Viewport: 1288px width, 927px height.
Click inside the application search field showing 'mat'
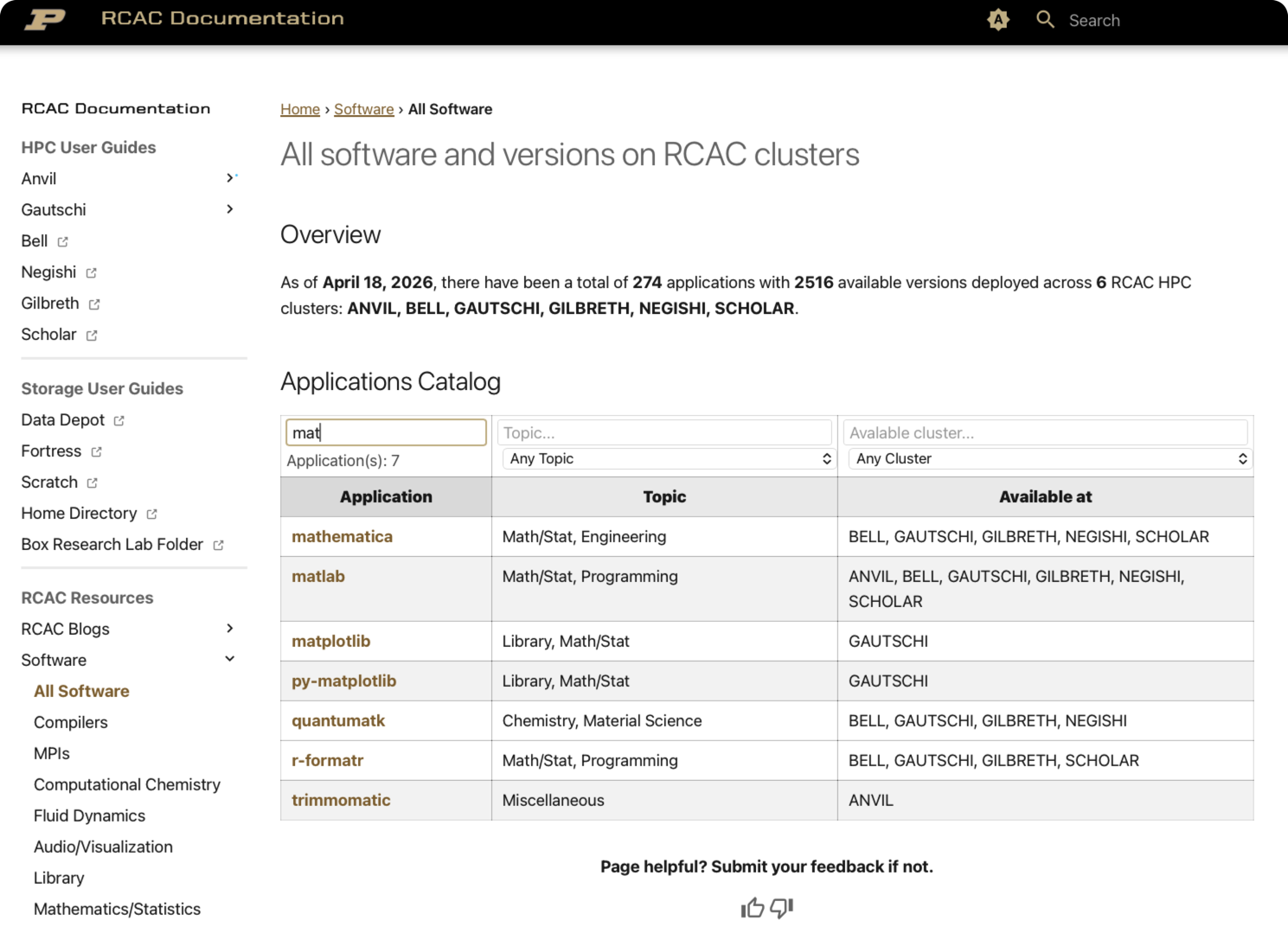[x=386, y=432]
